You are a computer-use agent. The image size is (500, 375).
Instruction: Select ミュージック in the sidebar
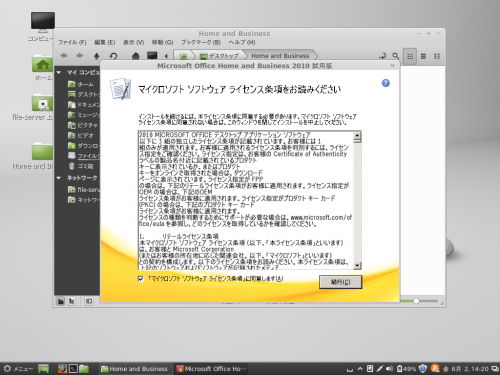click(x=83, y=115)
